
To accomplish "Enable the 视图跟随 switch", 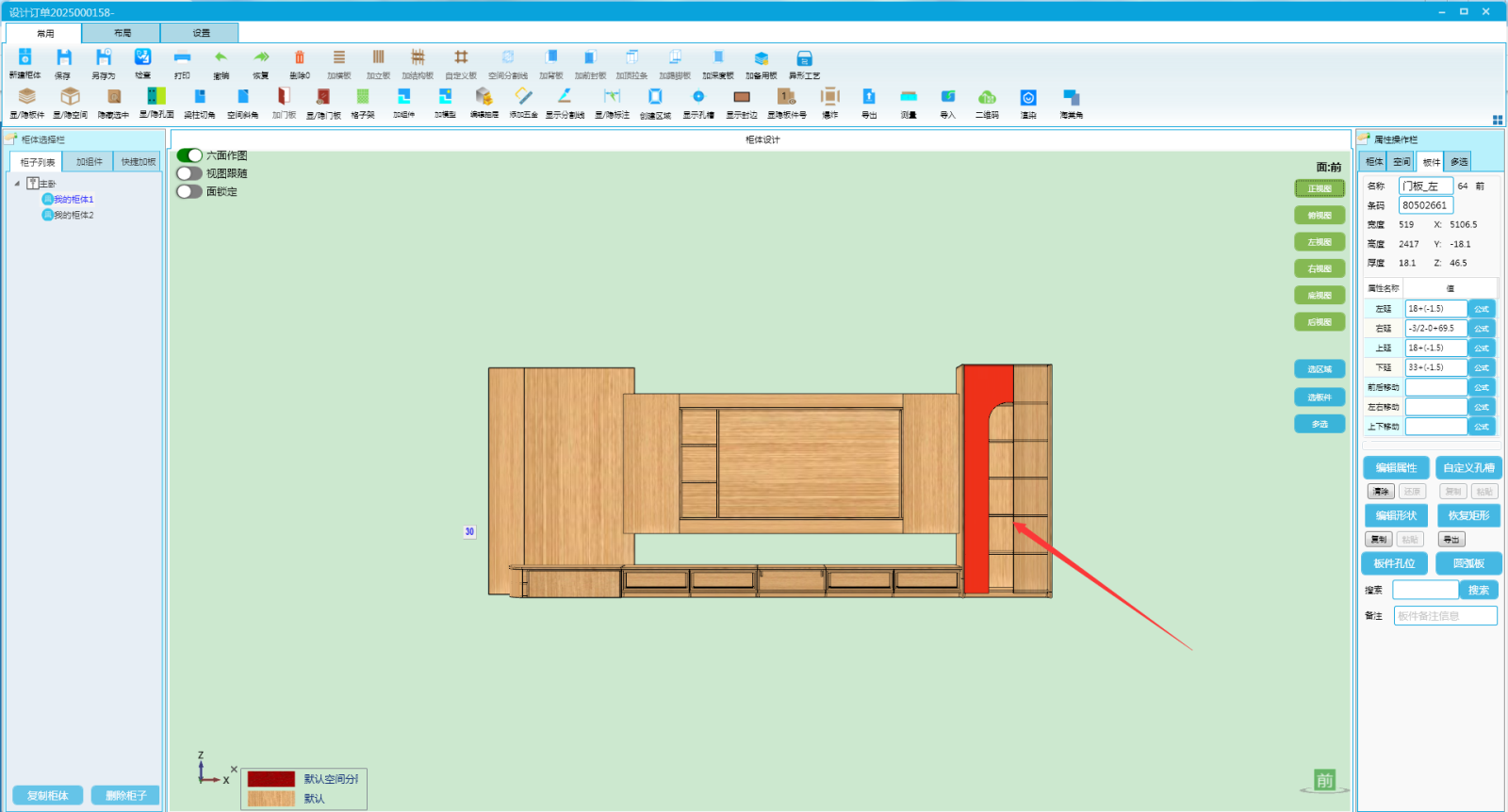I will [x=189, y=173].
